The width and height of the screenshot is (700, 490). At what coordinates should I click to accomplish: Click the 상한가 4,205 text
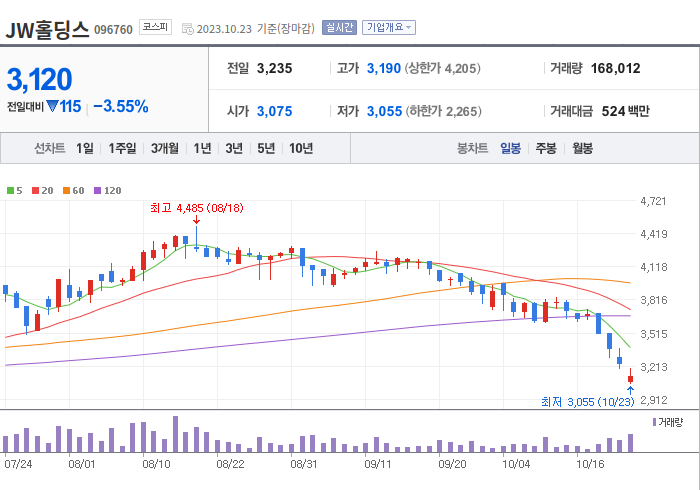443,68
